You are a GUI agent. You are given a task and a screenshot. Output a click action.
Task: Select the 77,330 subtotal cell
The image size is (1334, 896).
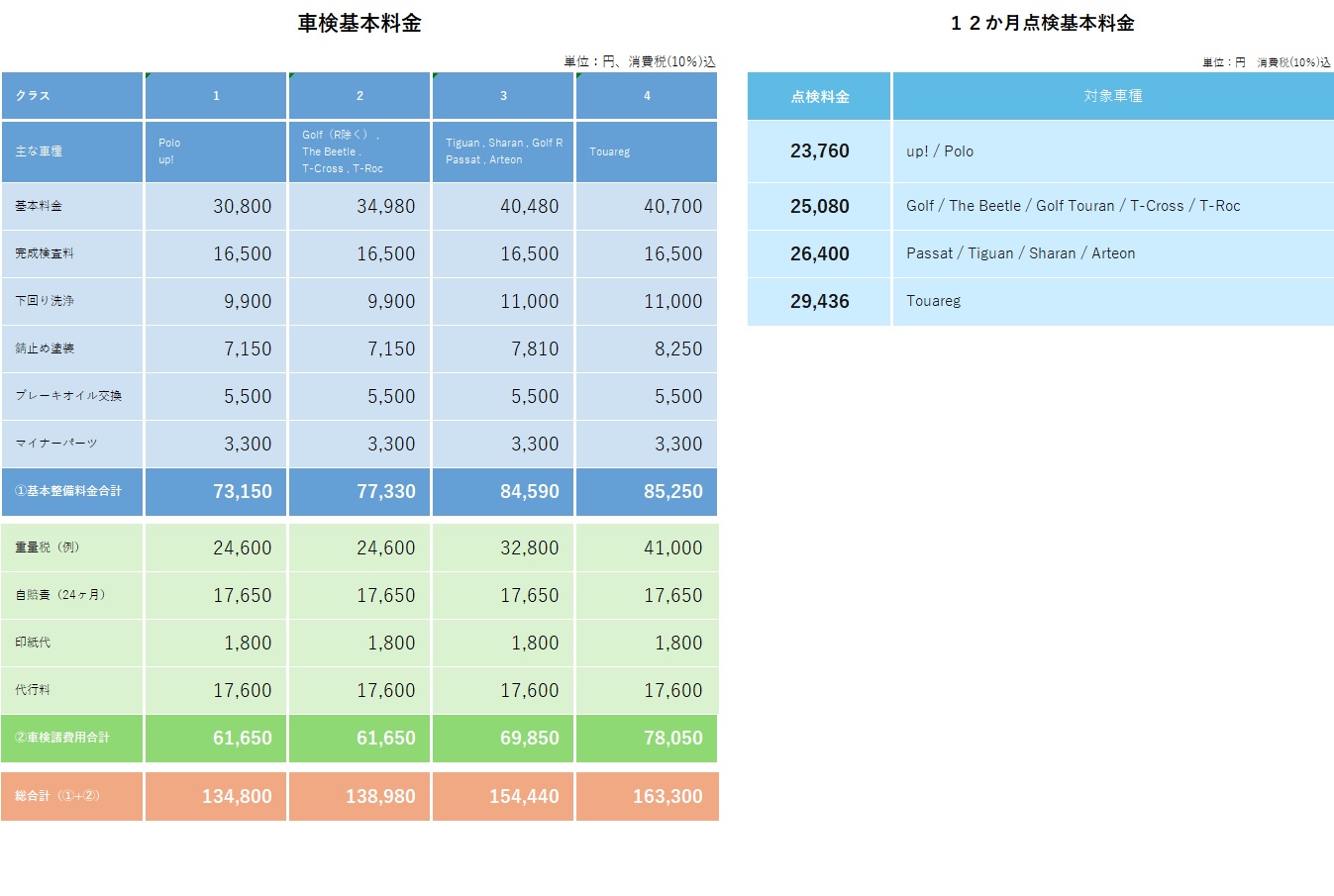(x=359, y=492)
